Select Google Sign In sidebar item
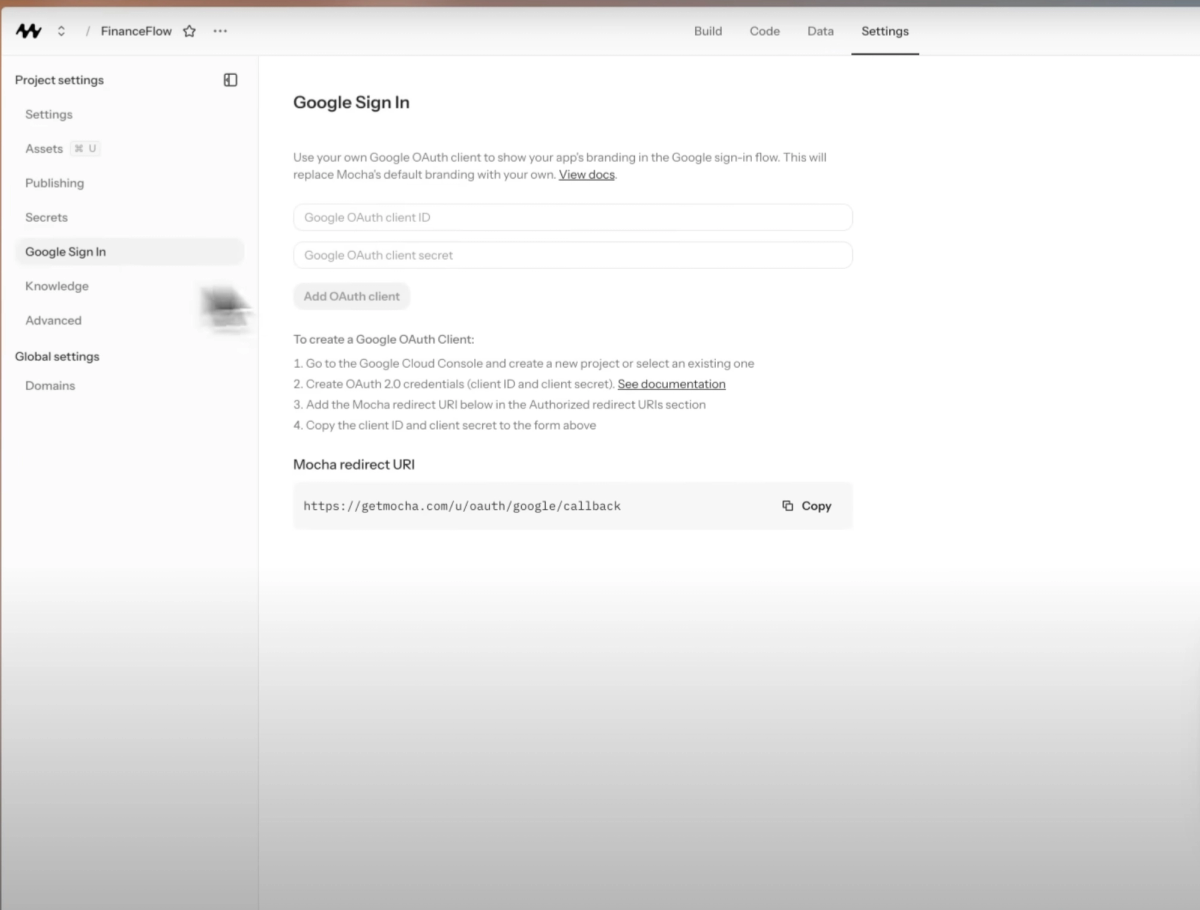 pos(129,252)
